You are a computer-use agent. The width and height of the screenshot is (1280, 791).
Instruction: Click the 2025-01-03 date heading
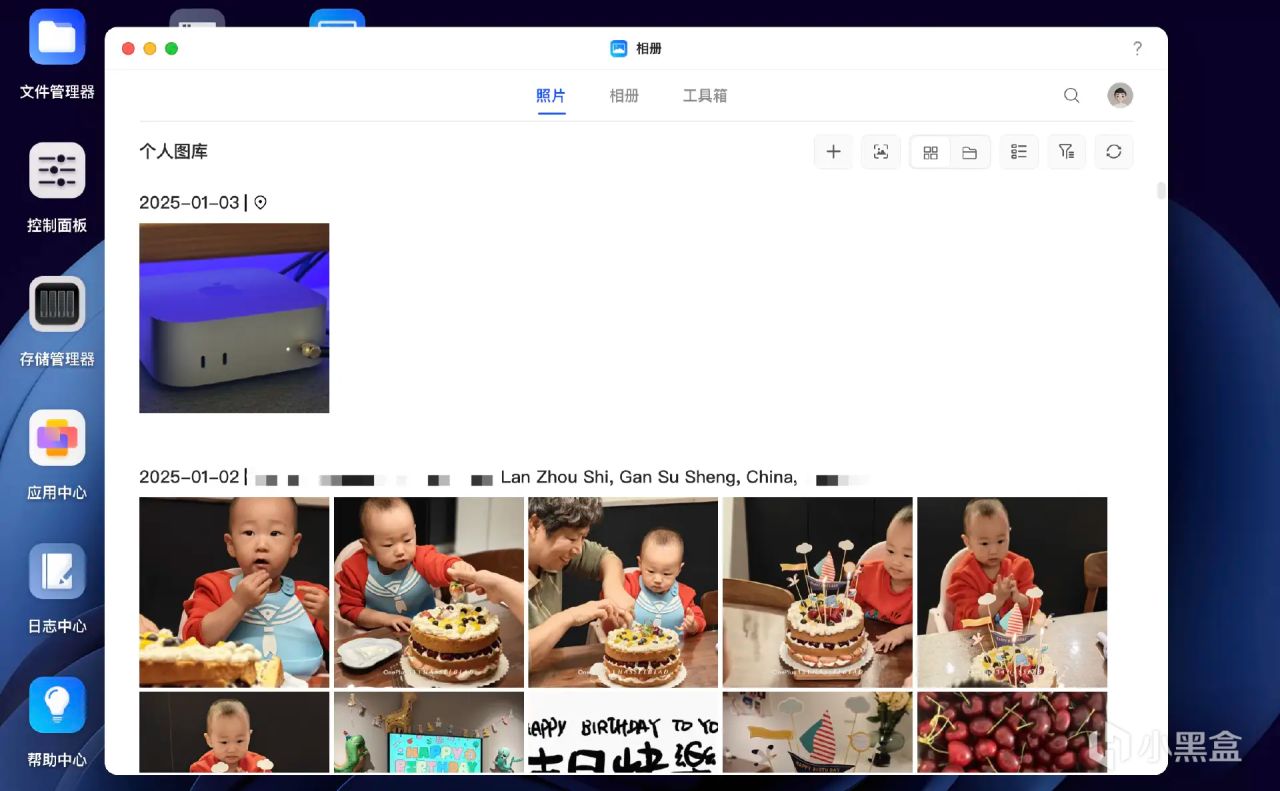[189, 202]
